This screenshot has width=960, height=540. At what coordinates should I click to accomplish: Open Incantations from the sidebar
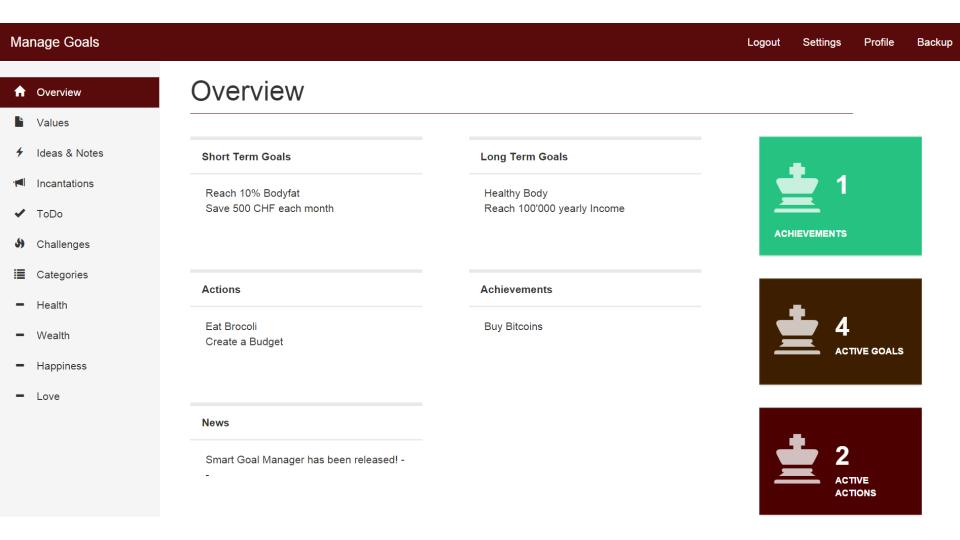coord(80,183)
